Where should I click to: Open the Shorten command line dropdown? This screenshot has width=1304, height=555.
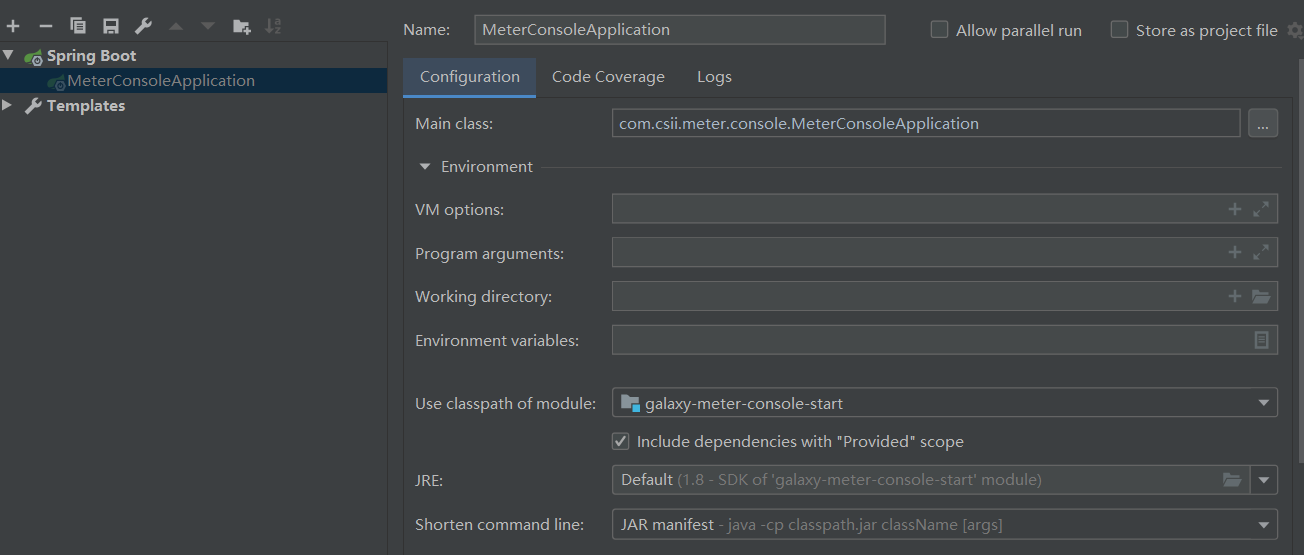pos(1264,524)
